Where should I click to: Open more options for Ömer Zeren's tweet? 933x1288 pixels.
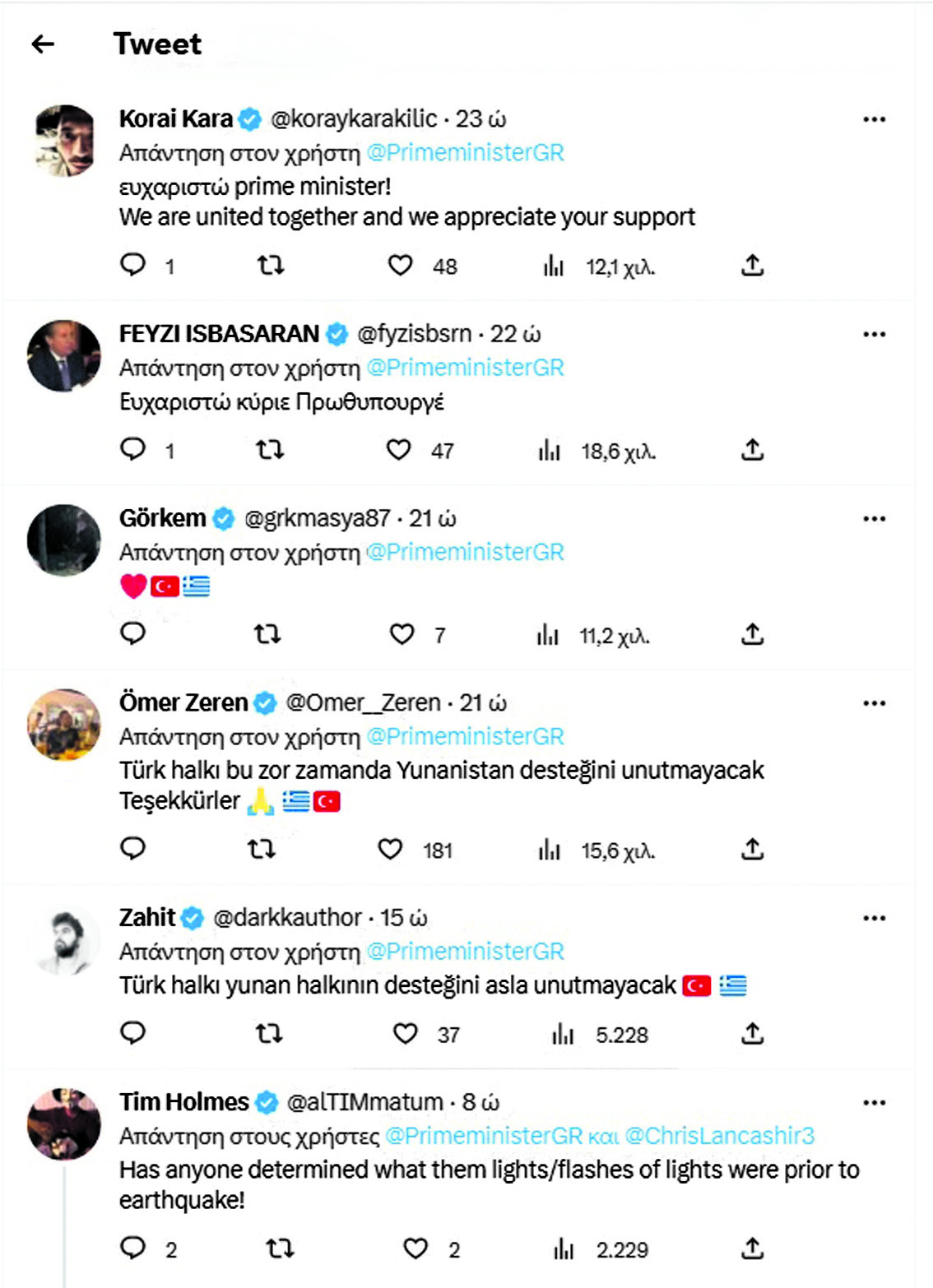click(x=874, y=704)
